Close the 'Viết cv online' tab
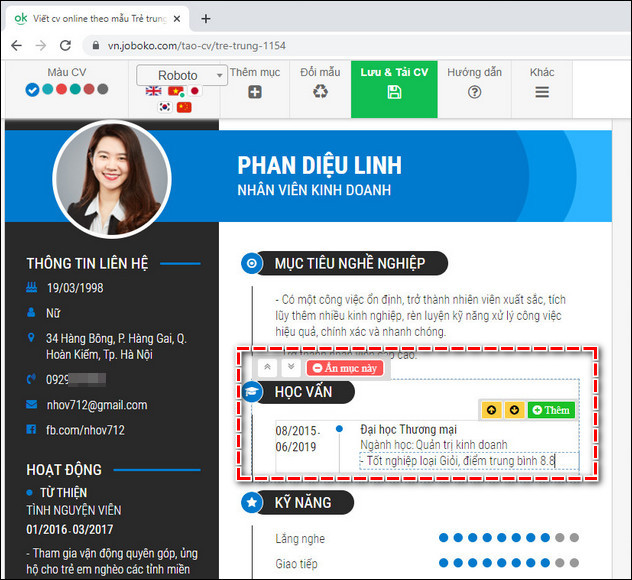632x580 pixels. [x=177, y=19]
